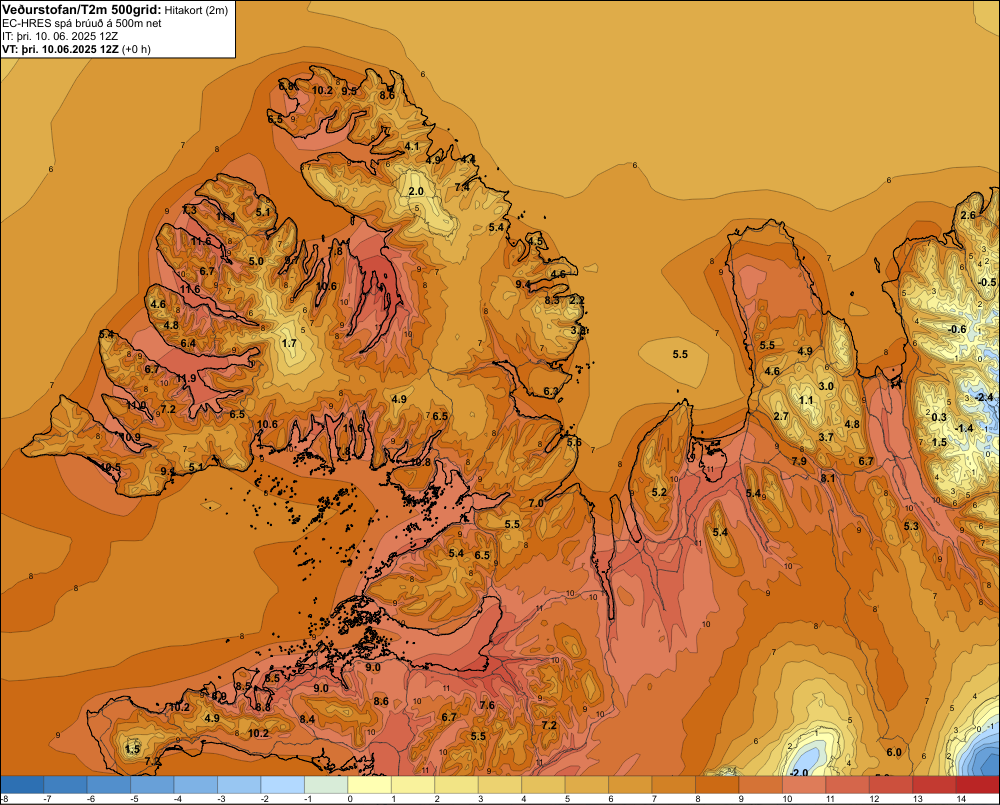This screenshot has width=1000, height=805.
Task: Click the 7.3 temperature value on the map
Action: [189, 210]
